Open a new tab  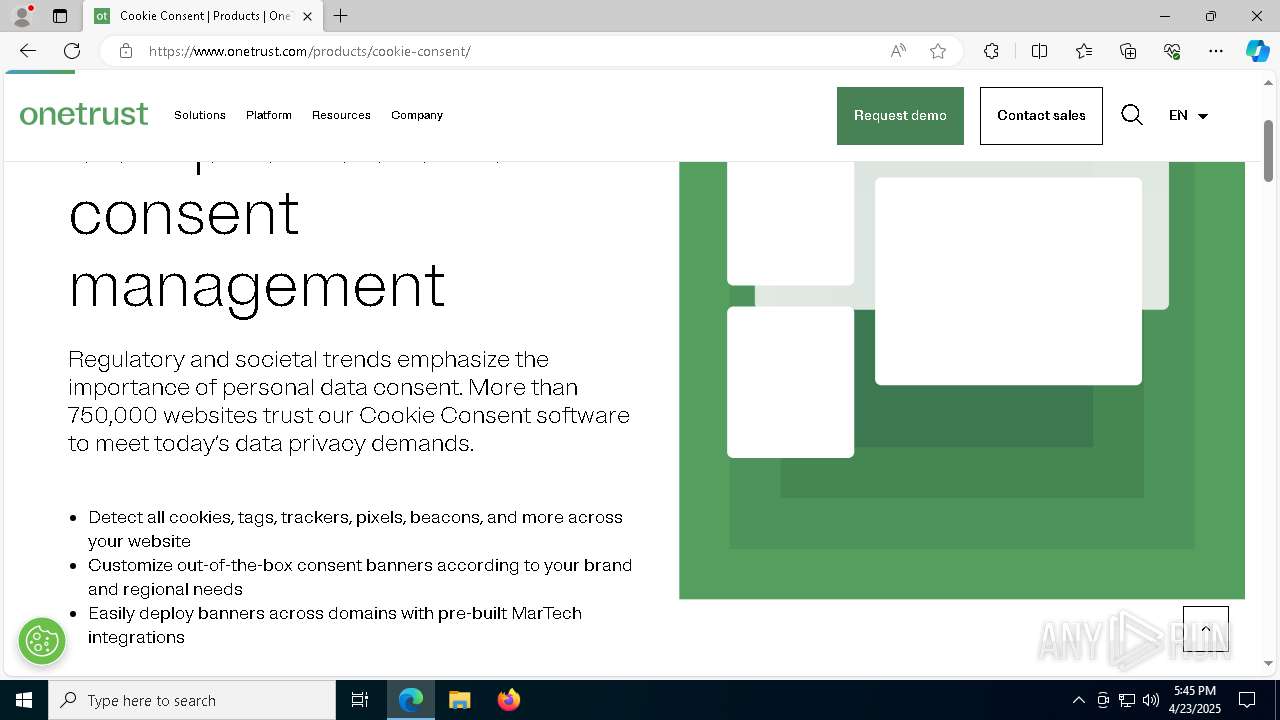(x=341, y=16)
